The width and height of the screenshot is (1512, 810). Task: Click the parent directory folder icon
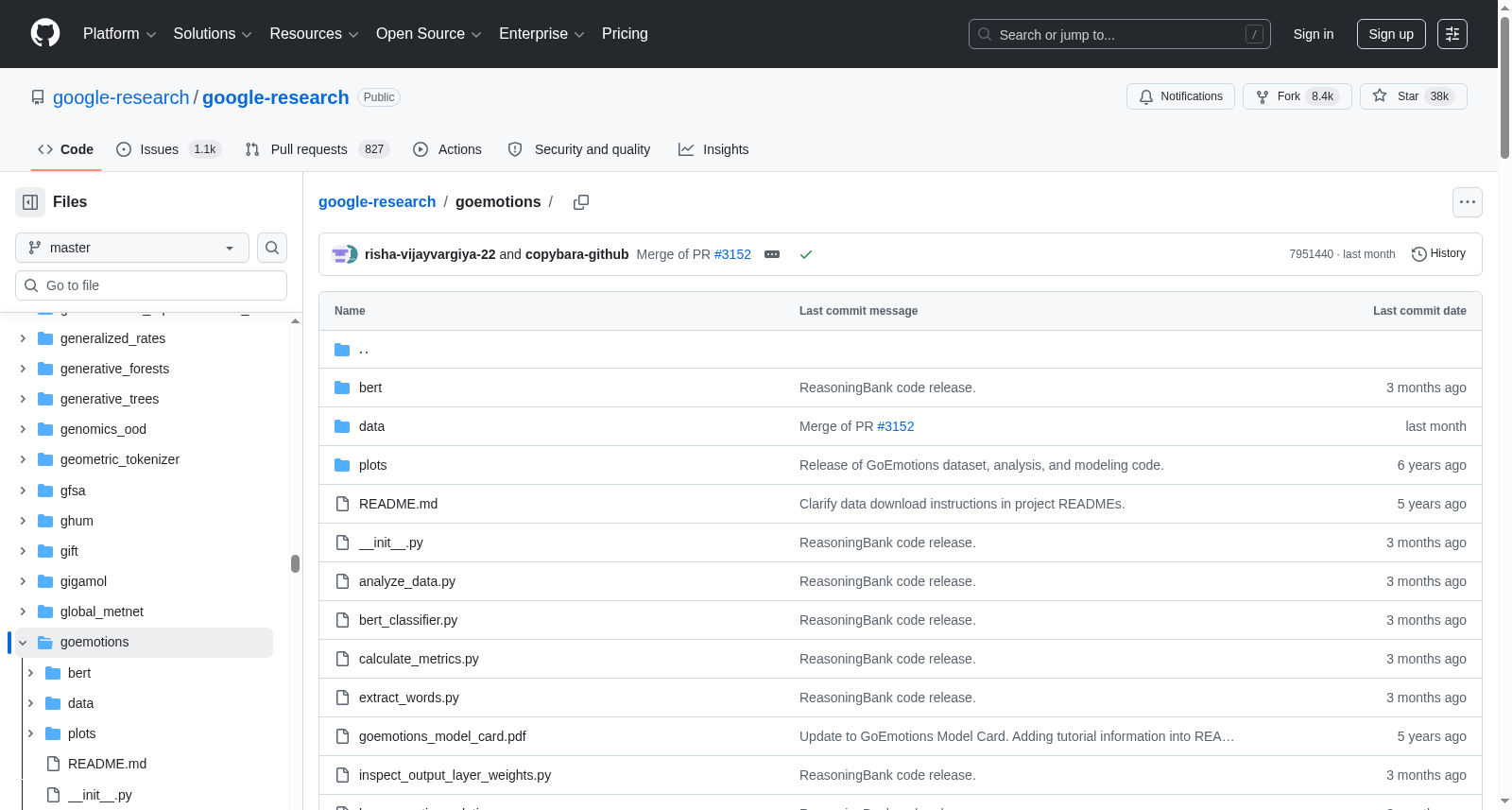tap(342, 350)
